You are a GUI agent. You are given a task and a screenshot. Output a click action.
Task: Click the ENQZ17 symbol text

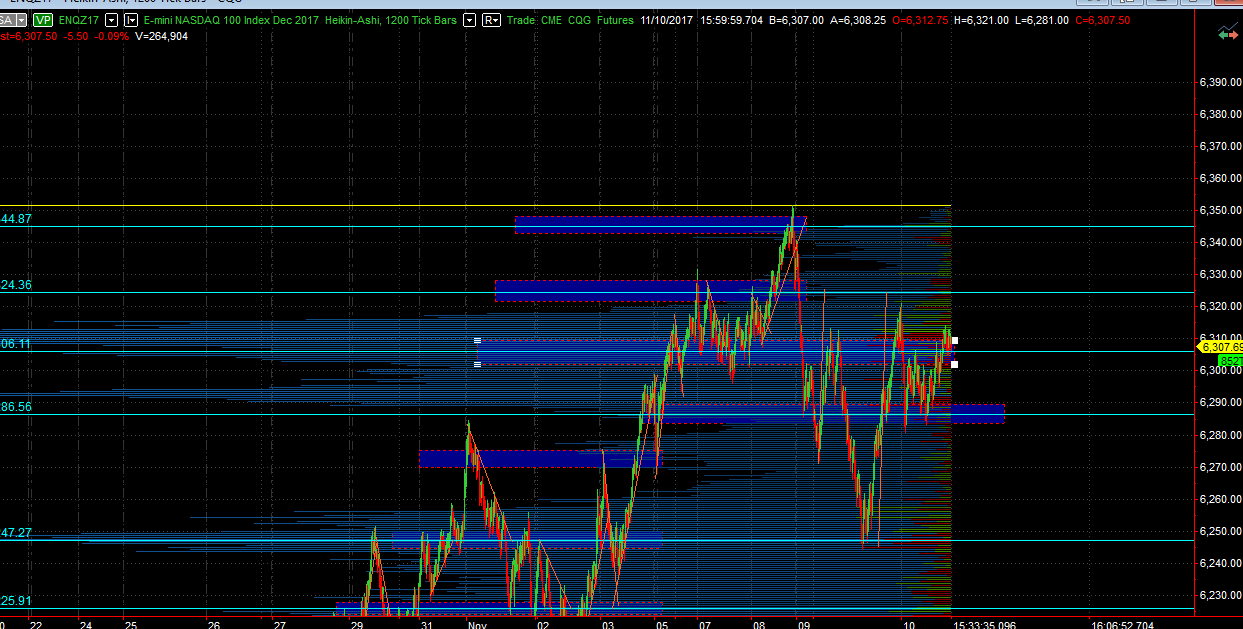(80, 20)
